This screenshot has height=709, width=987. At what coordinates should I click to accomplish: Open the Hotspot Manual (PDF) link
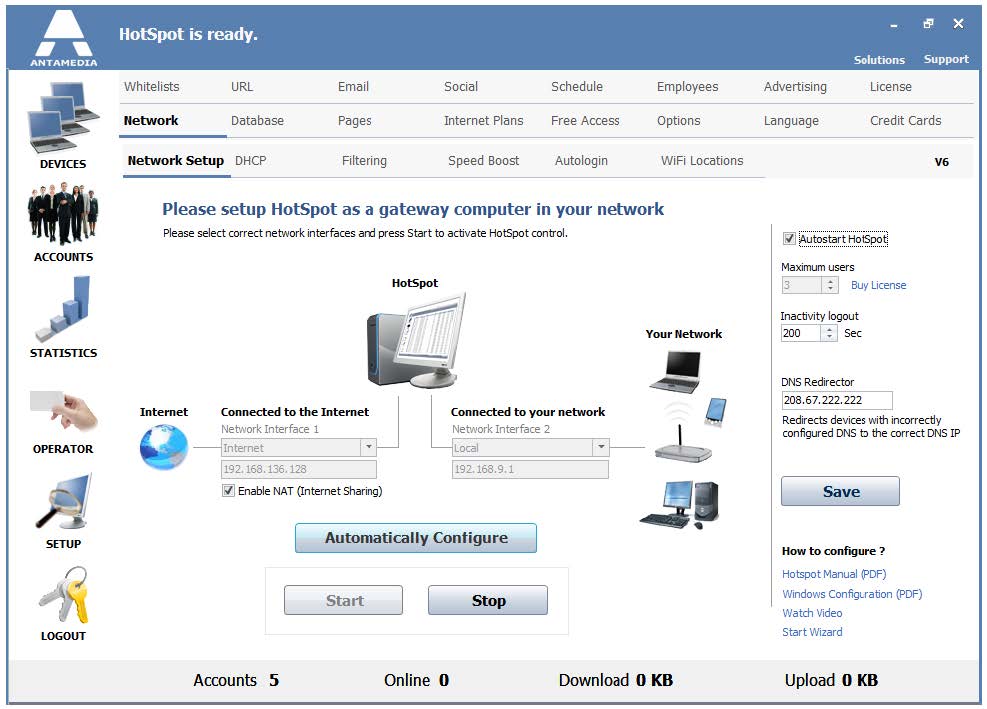click(834, 574)
